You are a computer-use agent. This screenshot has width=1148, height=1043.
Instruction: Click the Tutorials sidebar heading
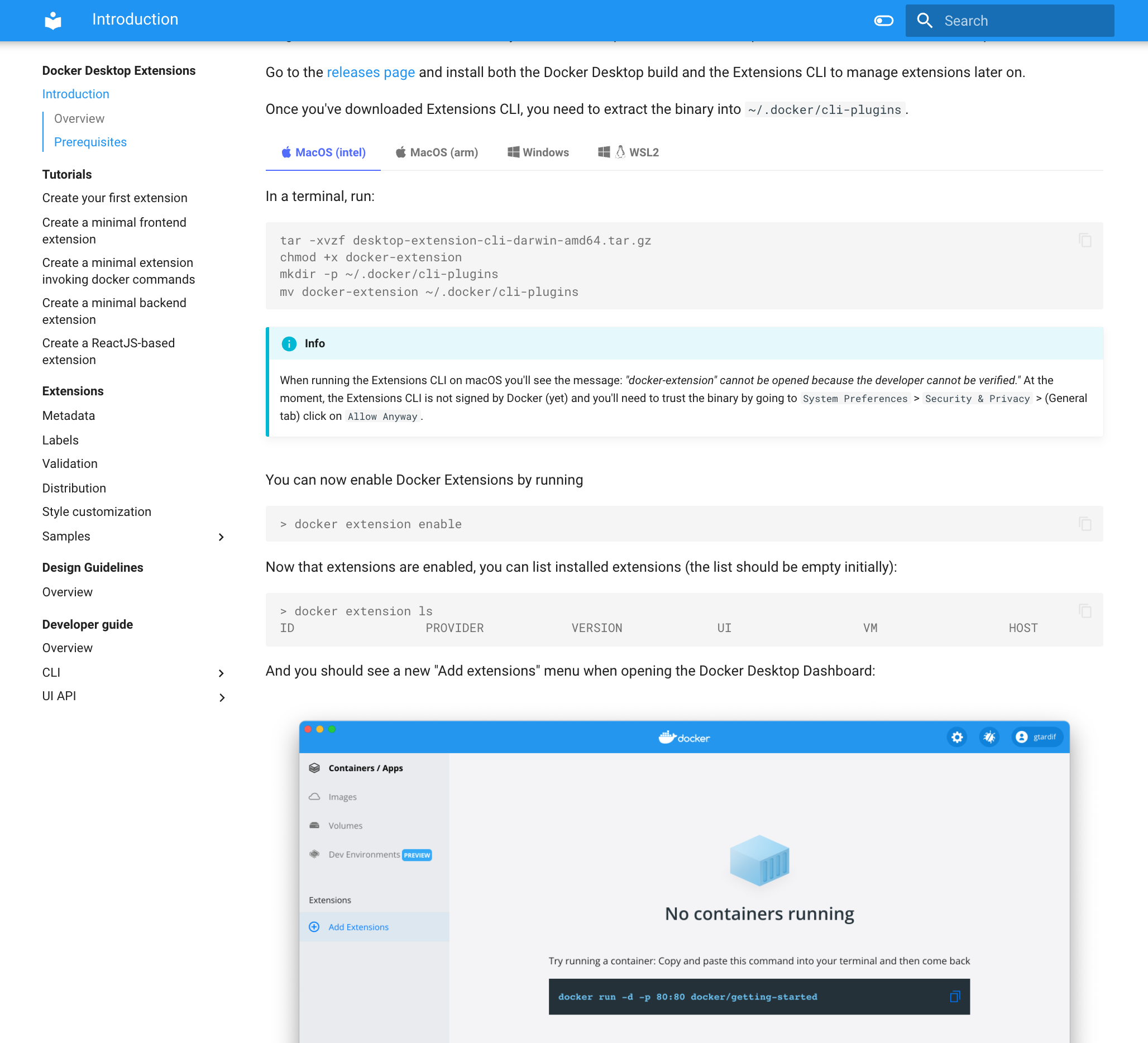click(x=66, y=174)
